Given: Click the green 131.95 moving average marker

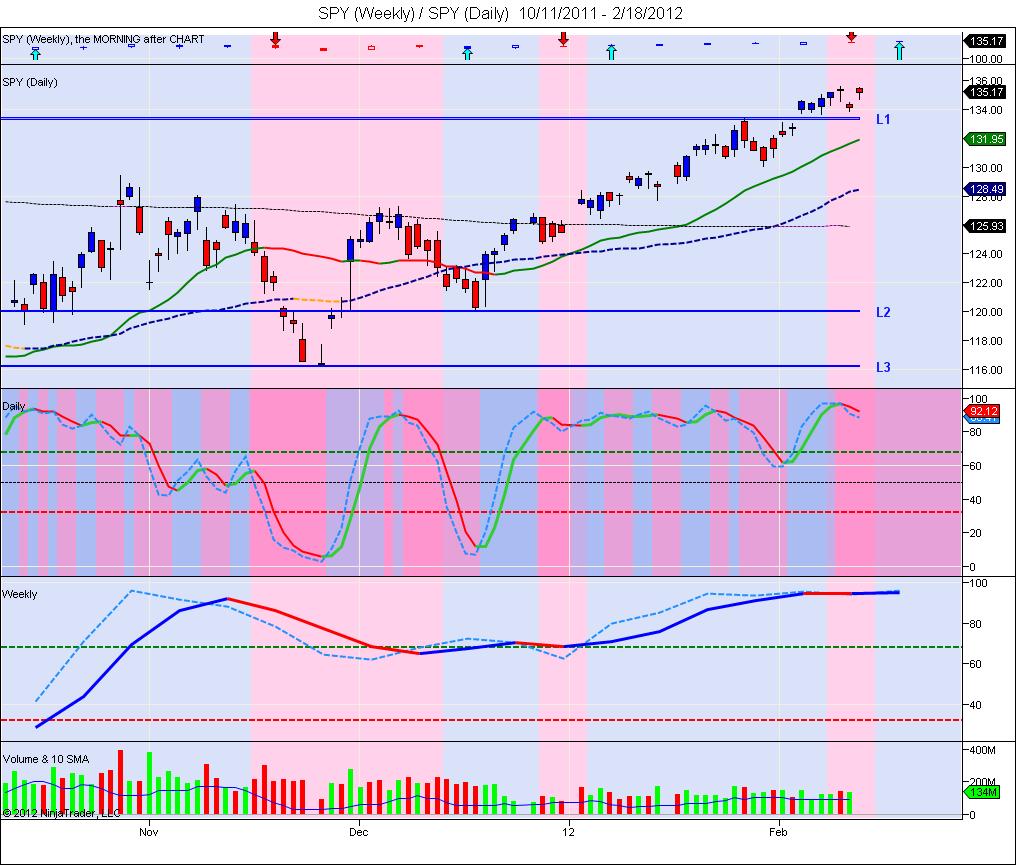Looking at the screenshot, I should [986, 139].
